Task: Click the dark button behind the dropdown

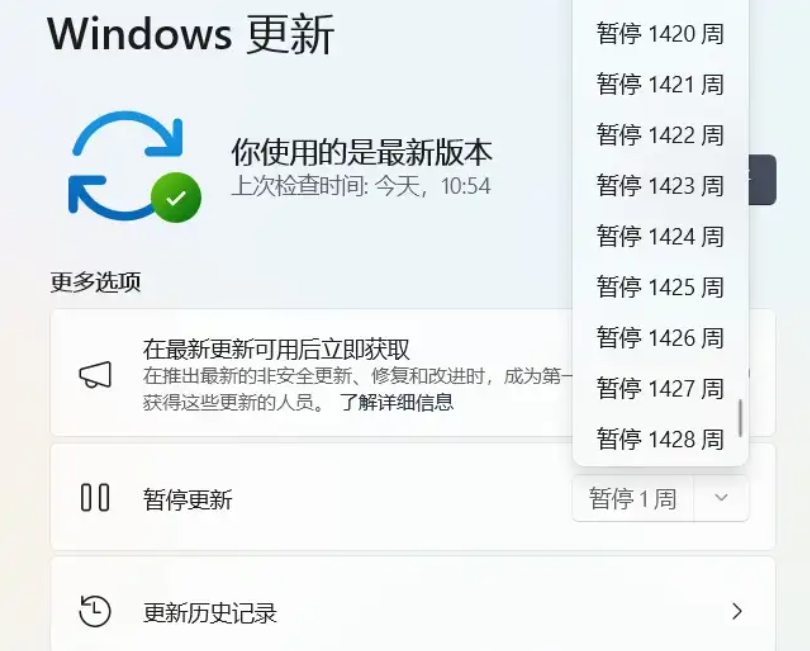Action: (762, 179)
